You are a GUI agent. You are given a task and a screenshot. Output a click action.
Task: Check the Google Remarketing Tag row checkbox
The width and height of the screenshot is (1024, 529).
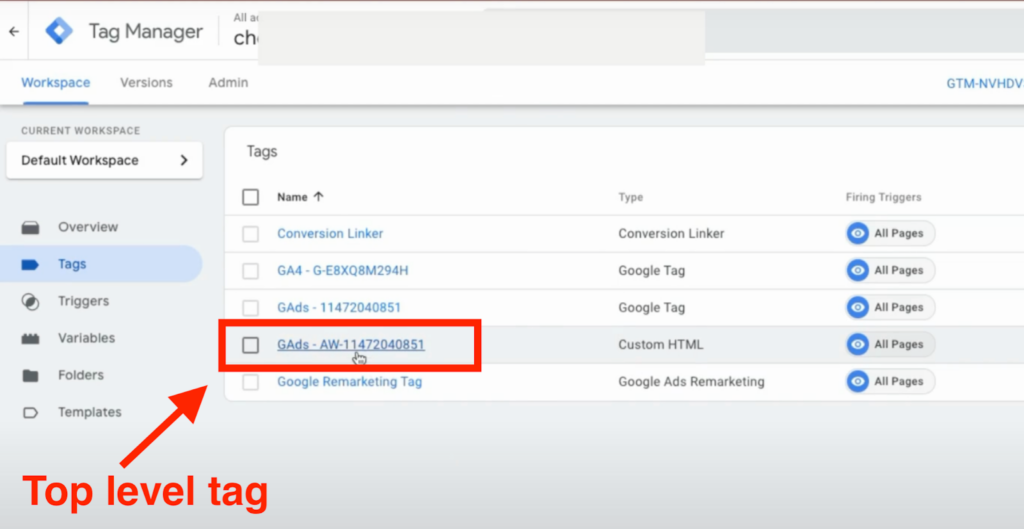[250, 382]
